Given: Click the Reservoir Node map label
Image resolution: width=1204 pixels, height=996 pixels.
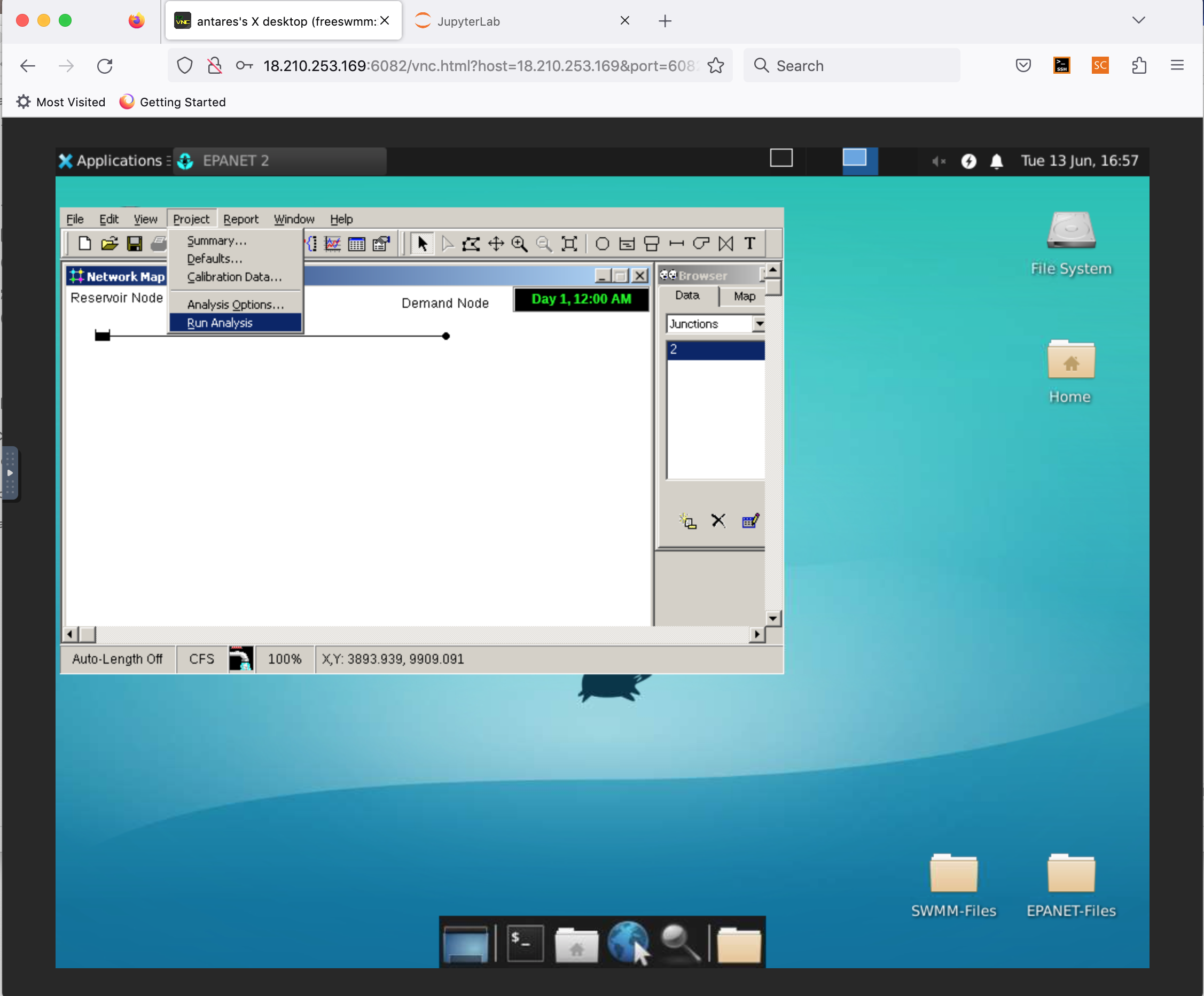Looking at the screenshot, I should pos(117,298).
